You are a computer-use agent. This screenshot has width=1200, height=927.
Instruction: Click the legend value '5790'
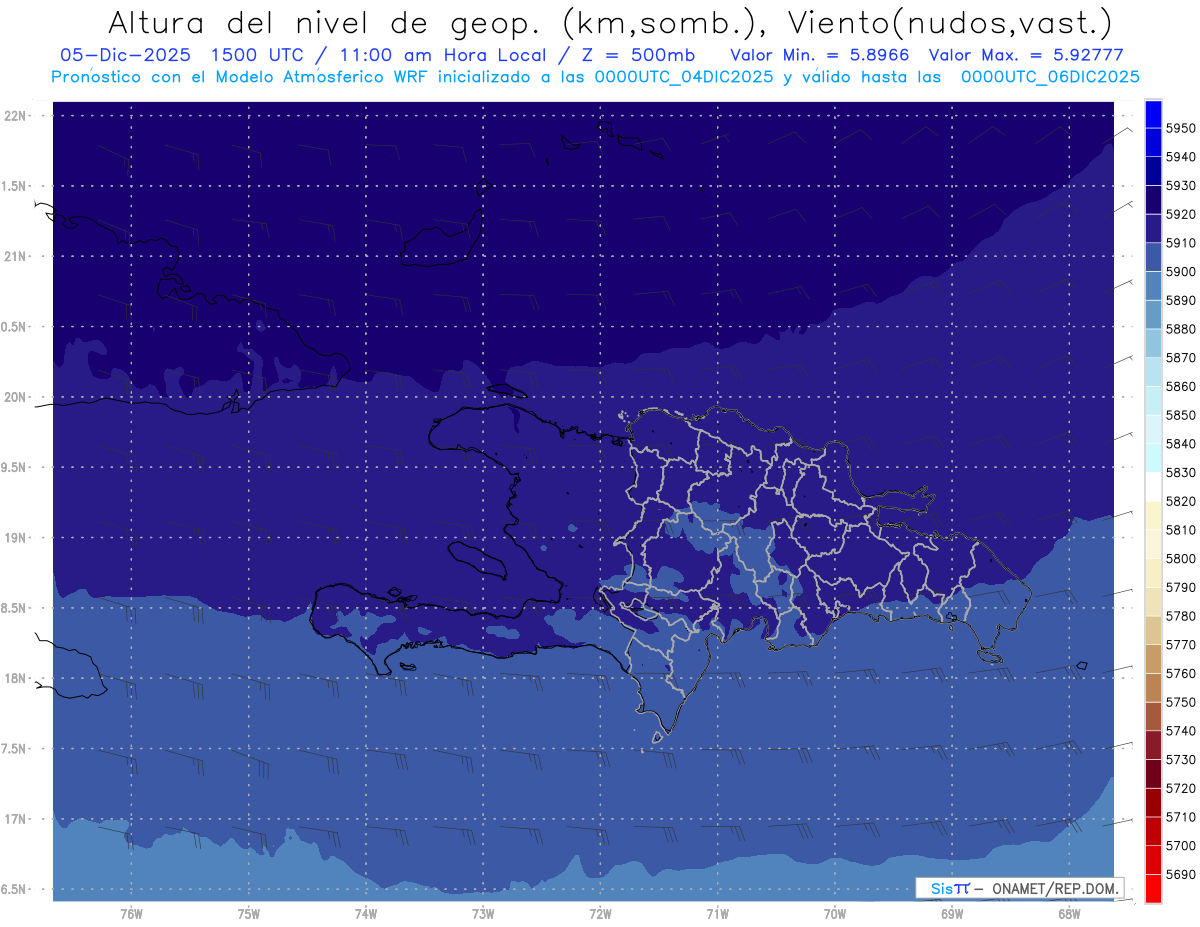tap(1180, 587)
